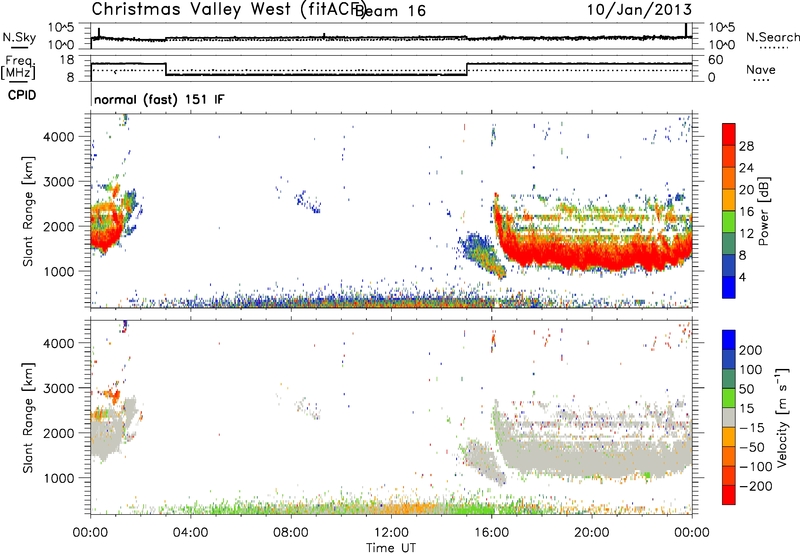Click the frequency step-up line at 15:00

(467, 69)
